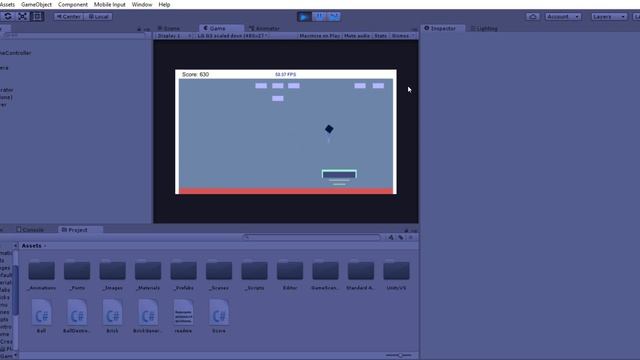This screenshot has height=360, width=640.
Task: Click the paddle in Game view
Action: 339,174
